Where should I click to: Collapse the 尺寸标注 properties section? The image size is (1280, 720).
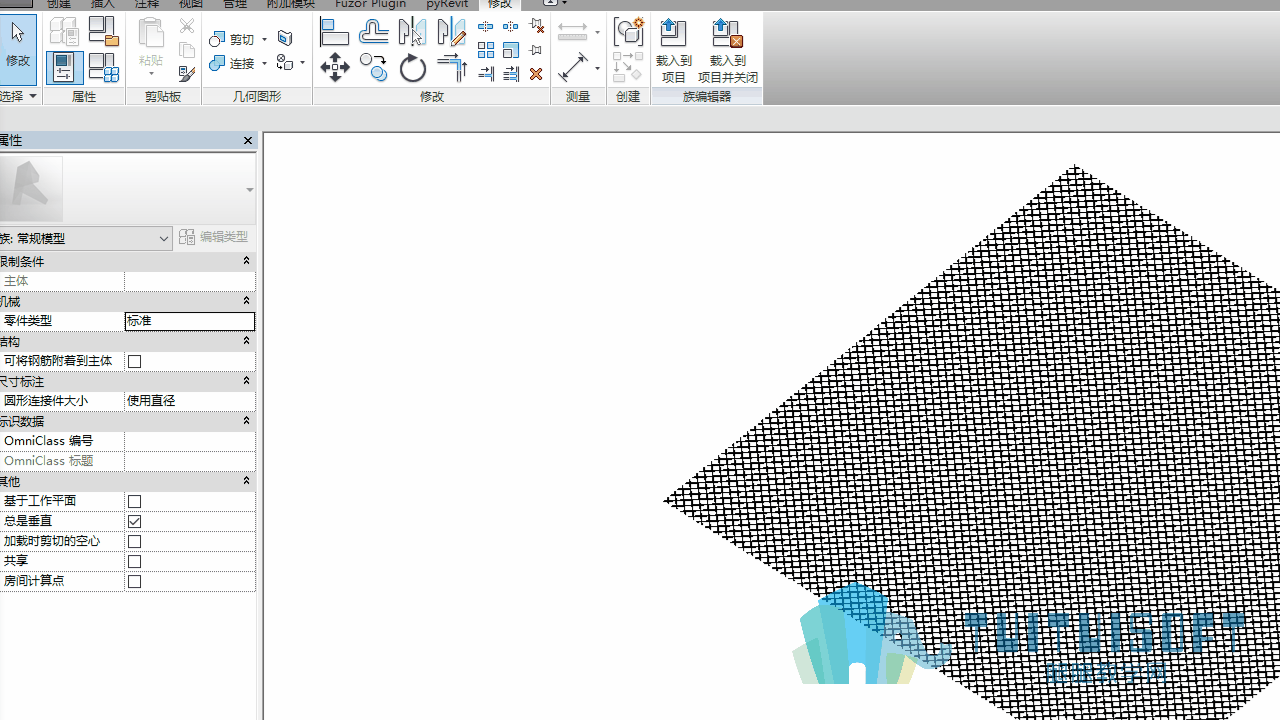coord(247,381)
